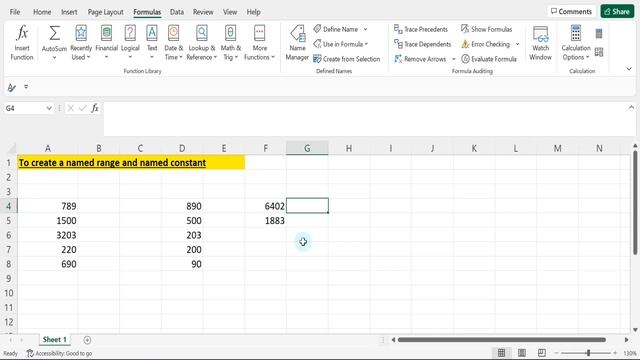This screenshot has width=640, height=360.
Task: Open Math & Trig functions menu
Action: point(231,43)
